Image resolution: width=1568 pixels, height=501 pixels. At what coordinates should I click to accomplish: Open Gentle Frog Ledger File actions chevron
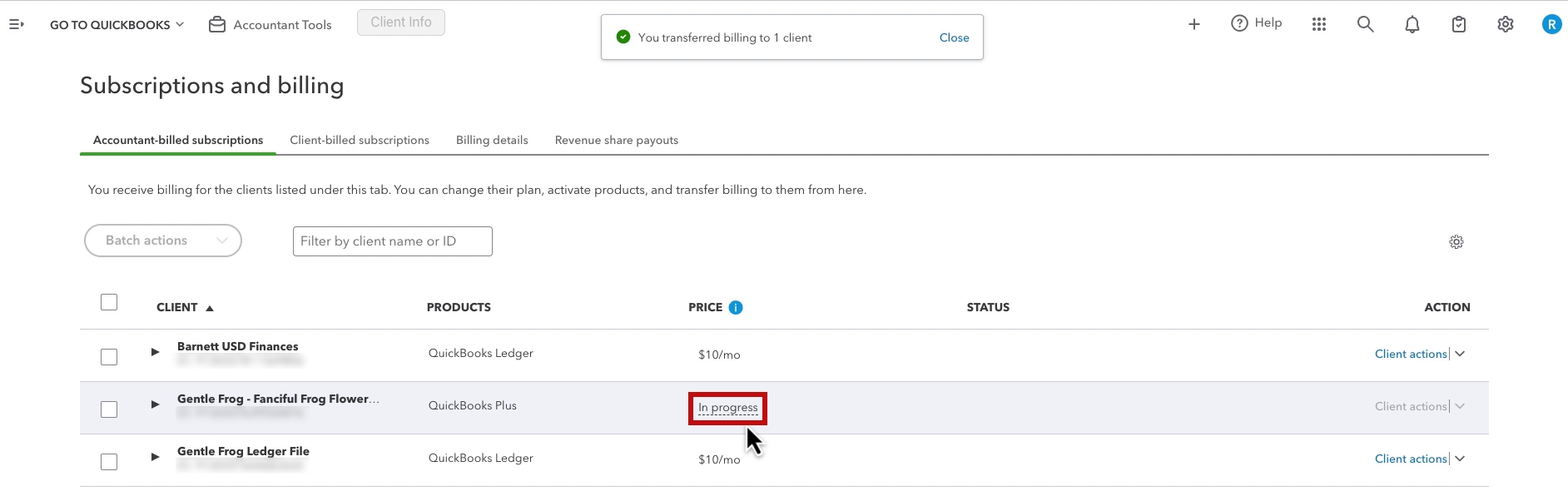pos(1460,459)
